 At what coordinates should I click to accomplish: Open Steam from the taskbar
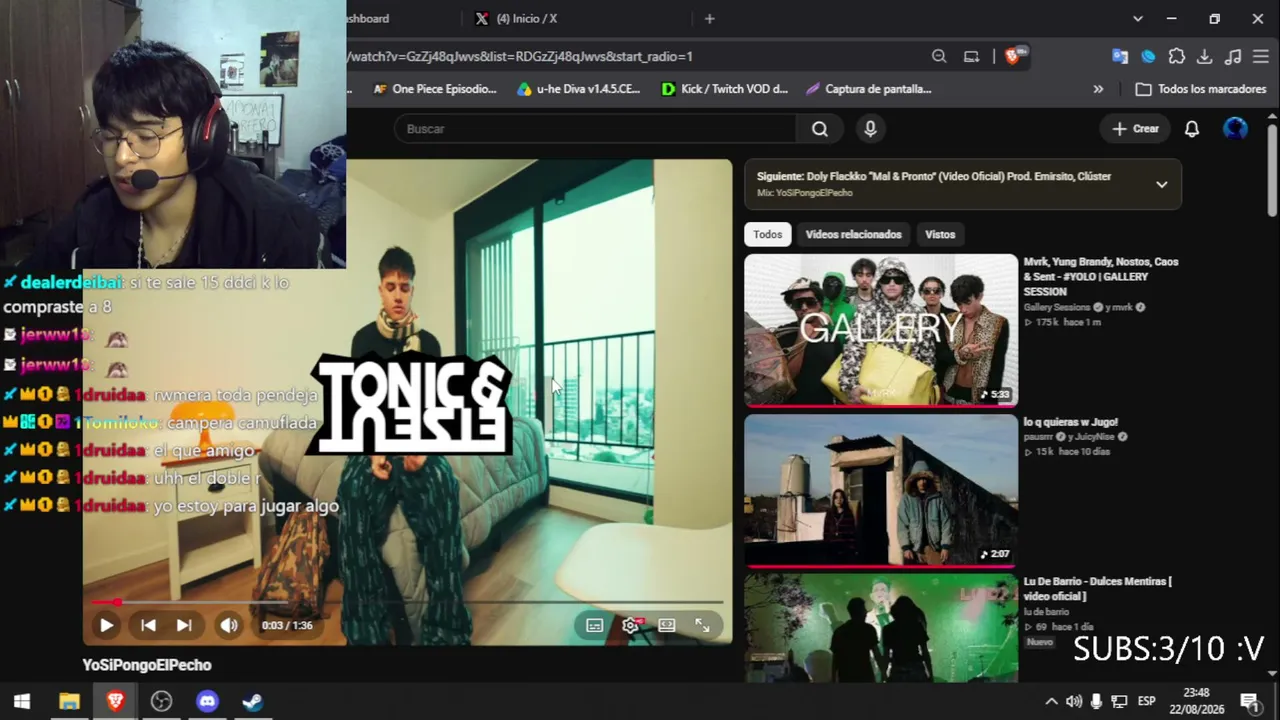tap(253, 701)
